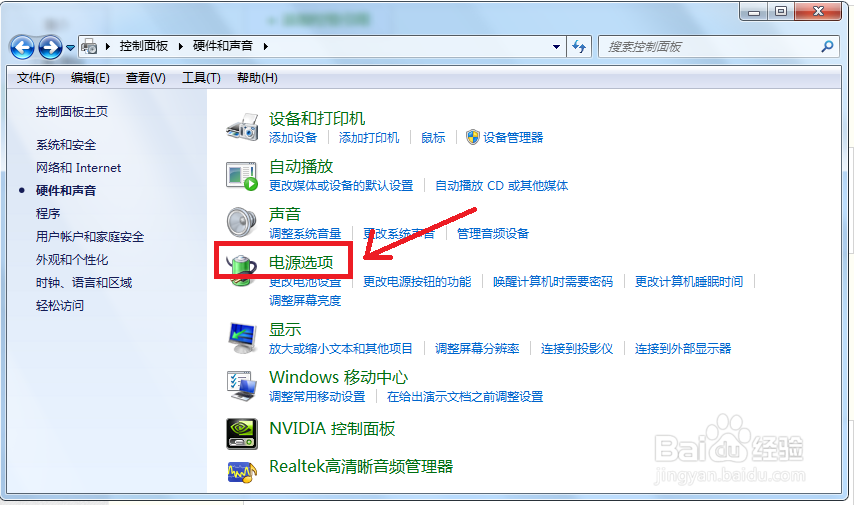Open the 文件(F) menu
Viewport: 854px width, 505px height.
pos(35,78)
